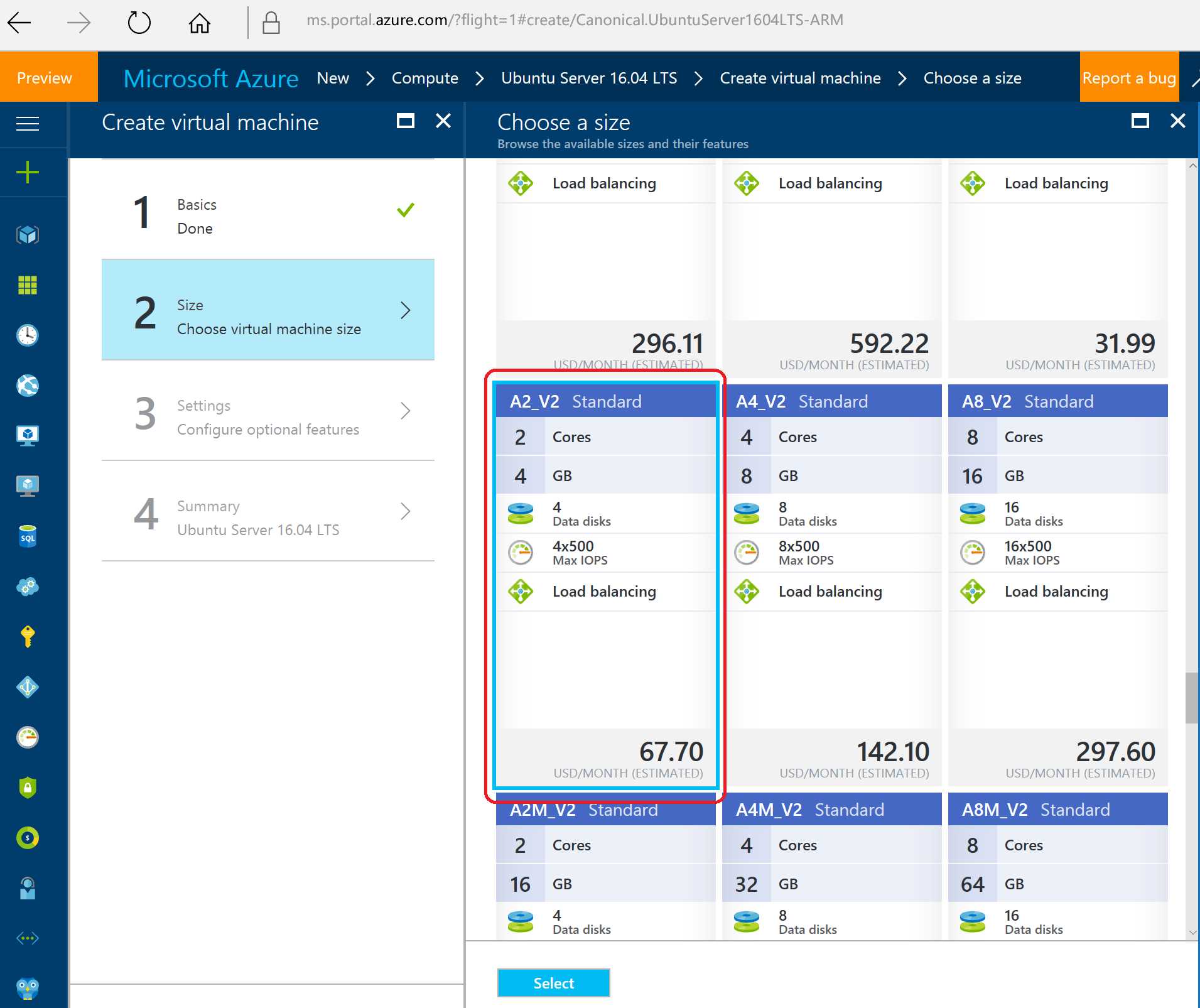Open the clock Recent sidebar icon
Screen dimensions: 1200x1008
(28, 335)
